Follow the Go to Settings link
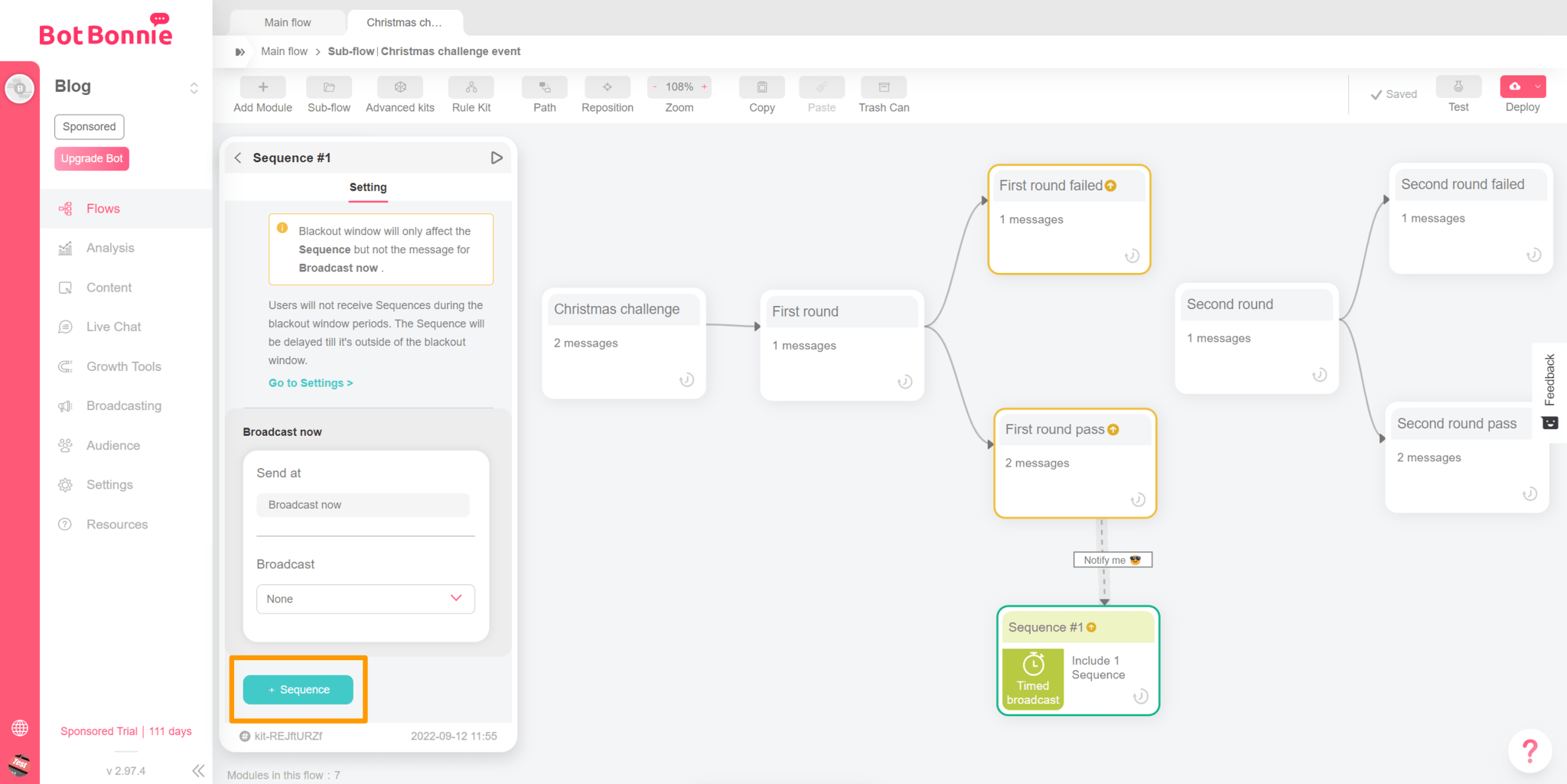Screen dimensions: 1567x784 (311, 383)
